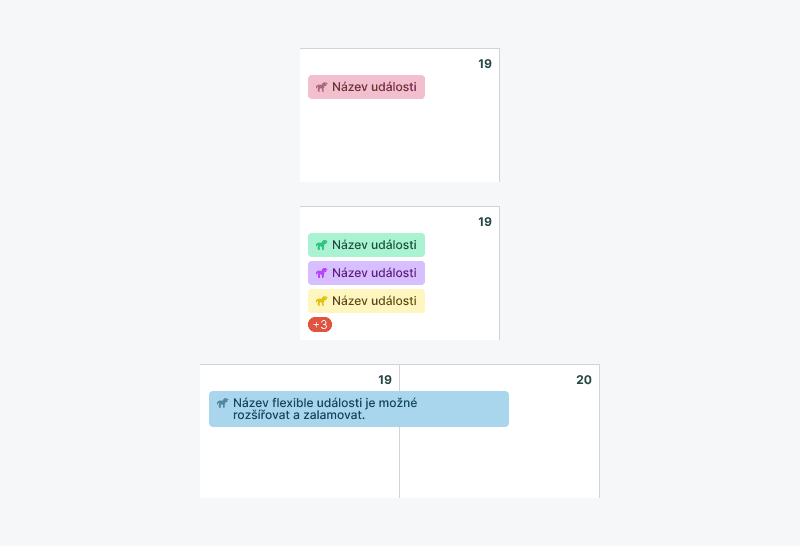The width and height of the screenshot is (800, 546).
Task: Click date 19 in the pink event cell
Action: [x=485, y=64]
